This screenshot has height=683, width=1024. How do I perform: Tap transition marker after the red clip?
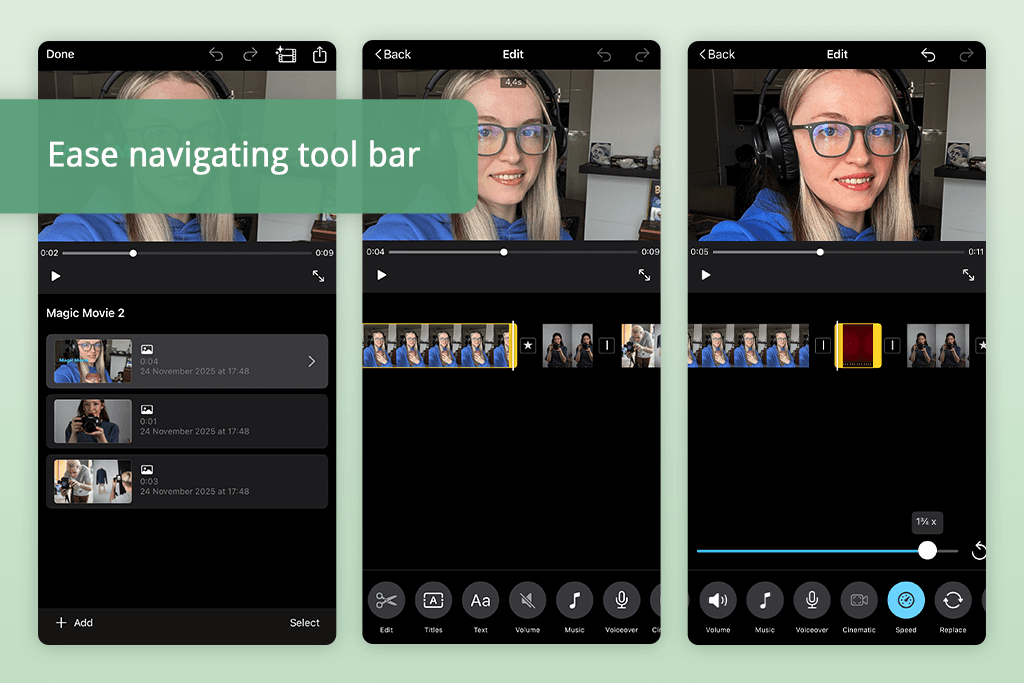892,345
